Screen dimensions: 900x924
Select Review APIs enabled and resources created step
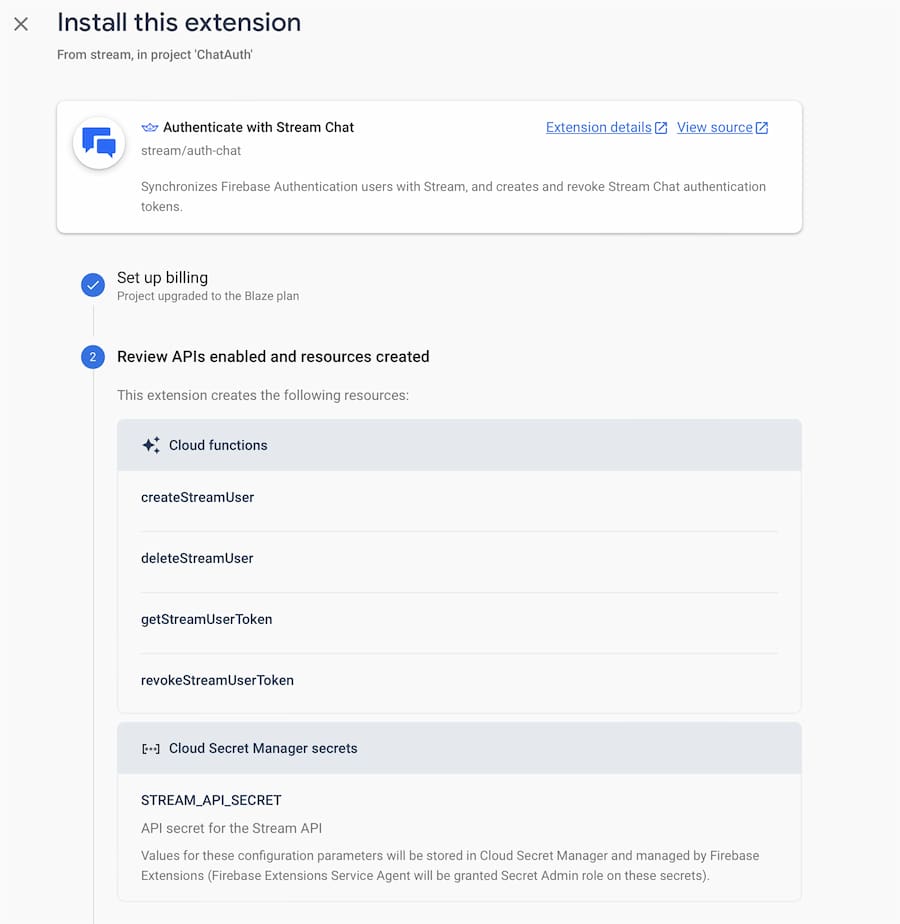click(x=273, y=357)
